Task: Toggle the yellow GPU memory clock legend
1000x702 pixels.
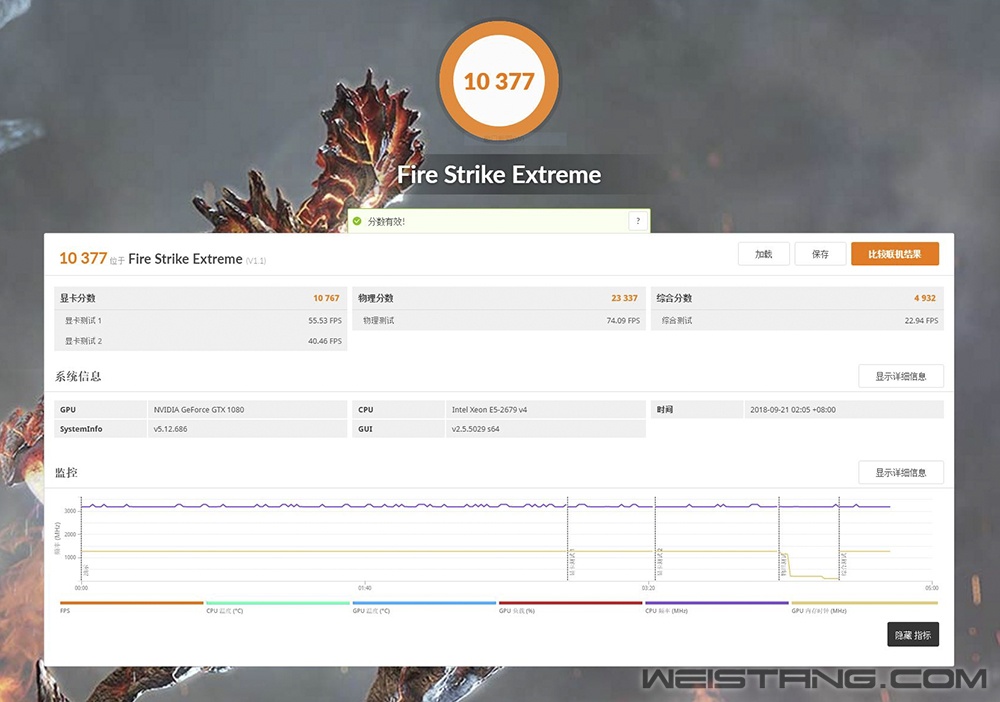Action: point(863,604)
